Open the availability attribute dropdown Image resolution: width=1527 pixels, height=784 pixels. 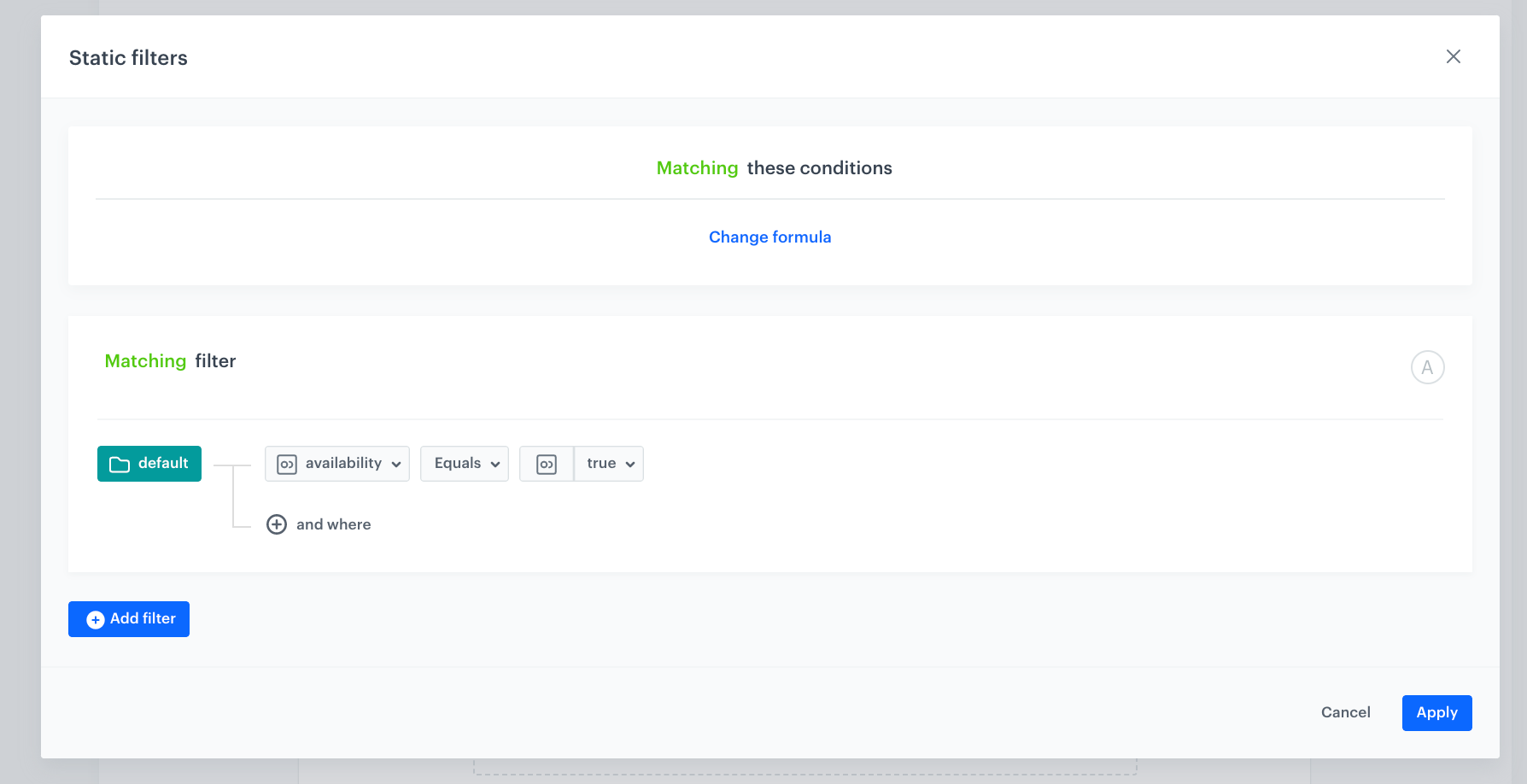pyautogui.click(x=336, y=463)
